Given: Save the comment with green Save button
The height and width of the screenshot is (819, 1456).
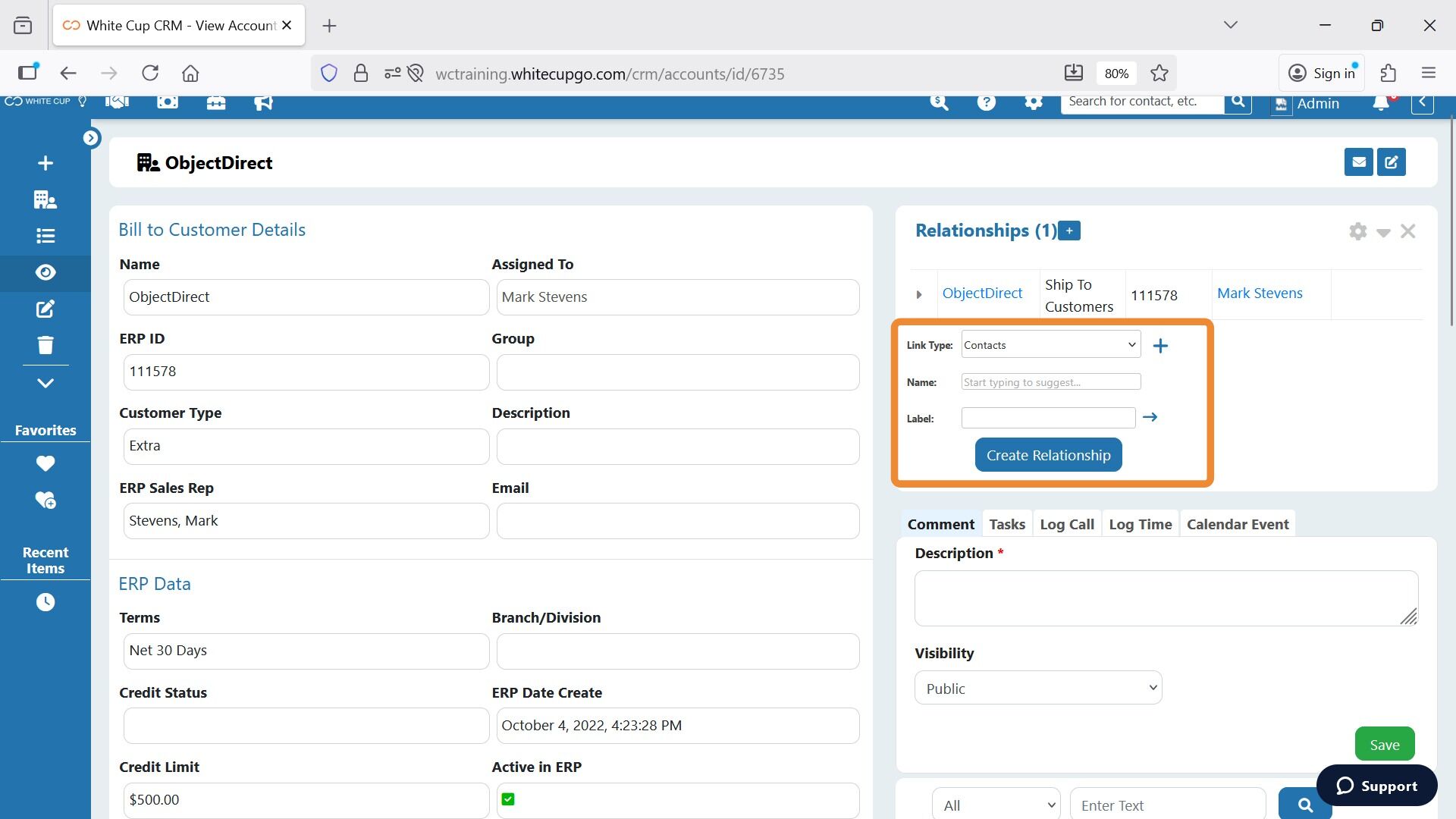Looking at the screenshot, I should click(x=1384, y=744).
